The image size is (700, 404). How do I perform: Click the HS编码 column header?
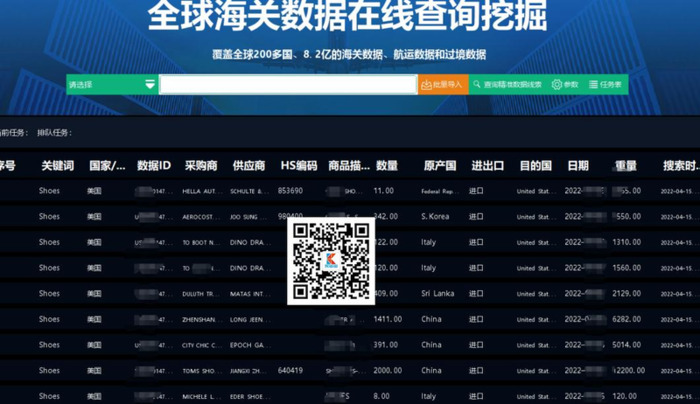click(x=299, y=166)
